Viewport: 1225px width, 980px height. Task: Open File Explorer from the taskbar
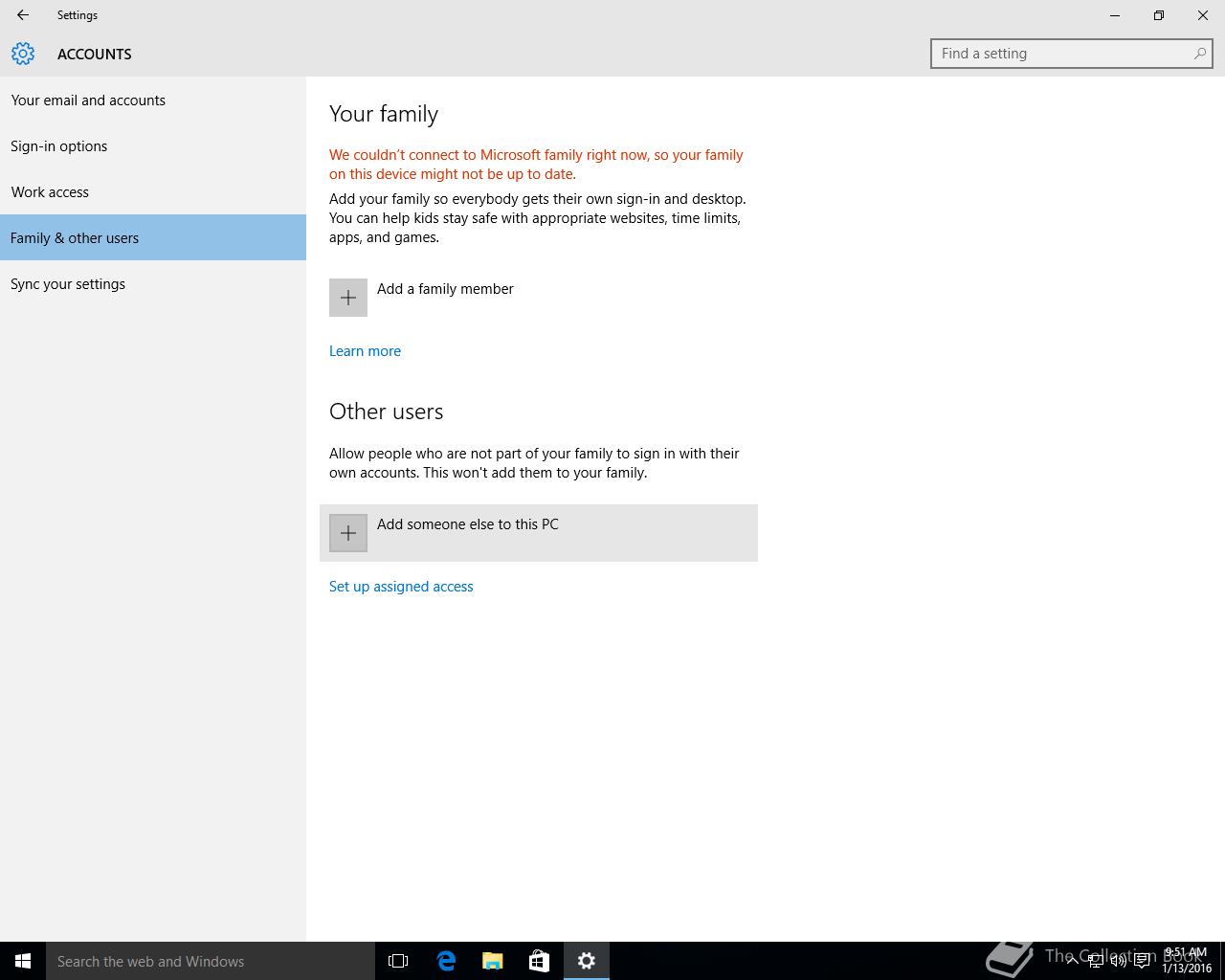tap(492, 961)
